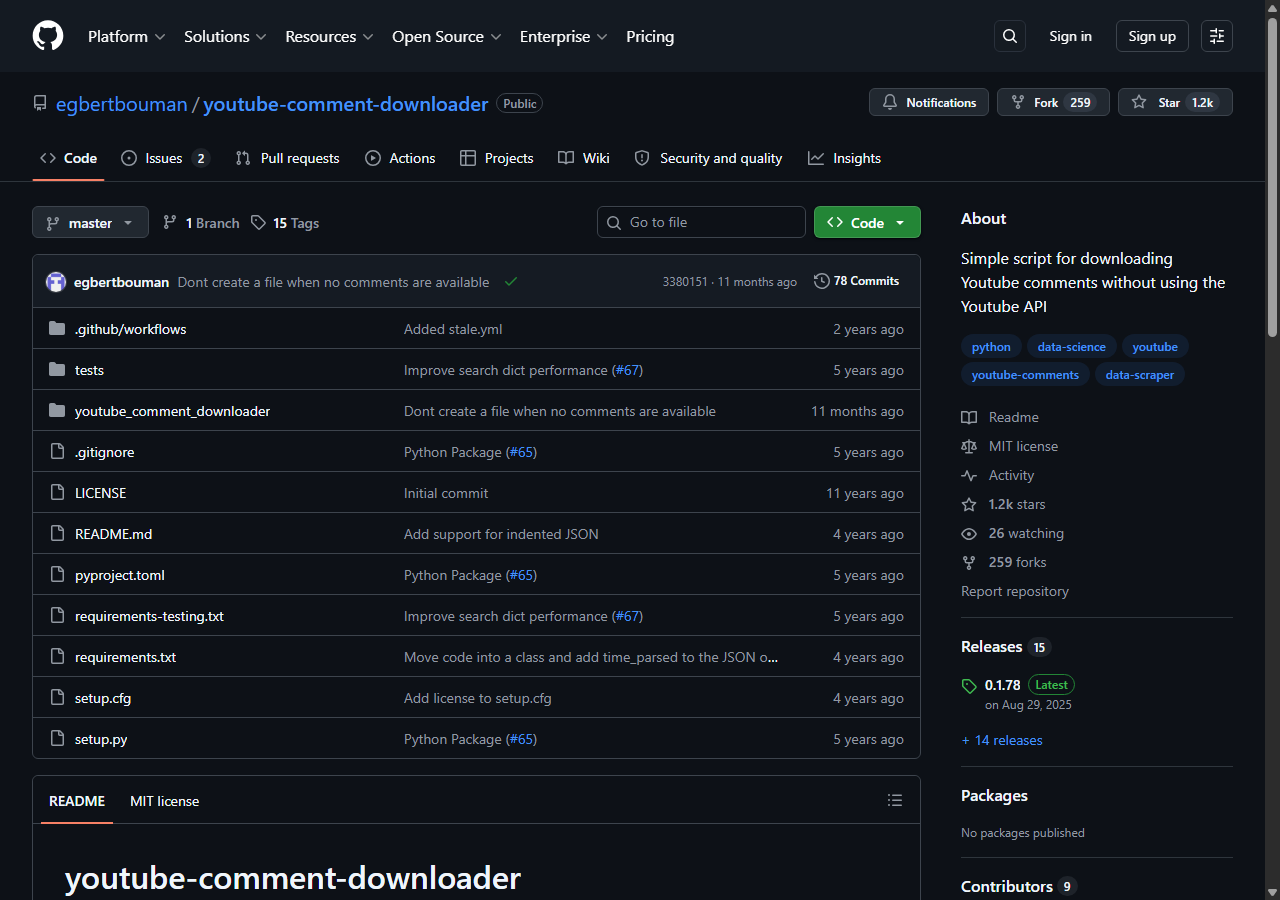Click the latest release tag icon
This screenshot has height=900, width=1280.
969,686
